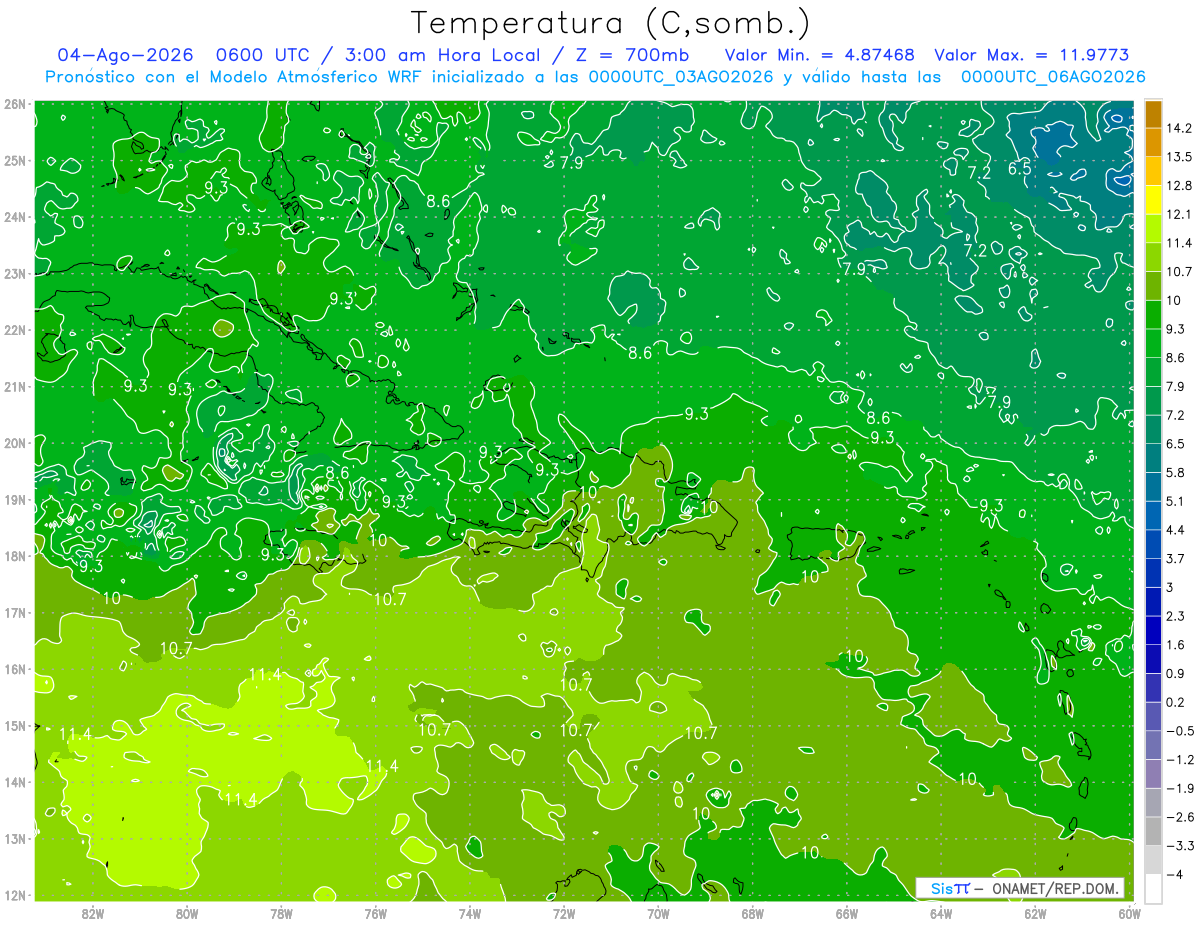This screenshot has height=927, width=1200.
Task: Click the latitude label "23N"
Action: pos(15,273)
